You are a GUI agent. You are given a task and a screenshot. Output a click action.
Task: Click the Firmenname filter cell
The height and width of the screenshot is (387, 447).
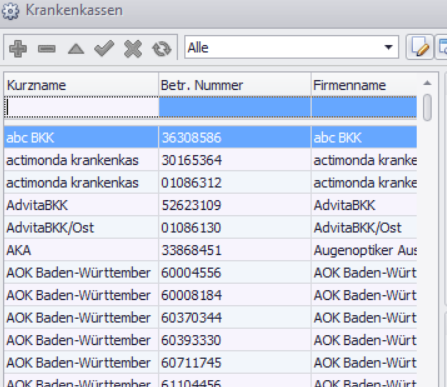click(364, 107)
